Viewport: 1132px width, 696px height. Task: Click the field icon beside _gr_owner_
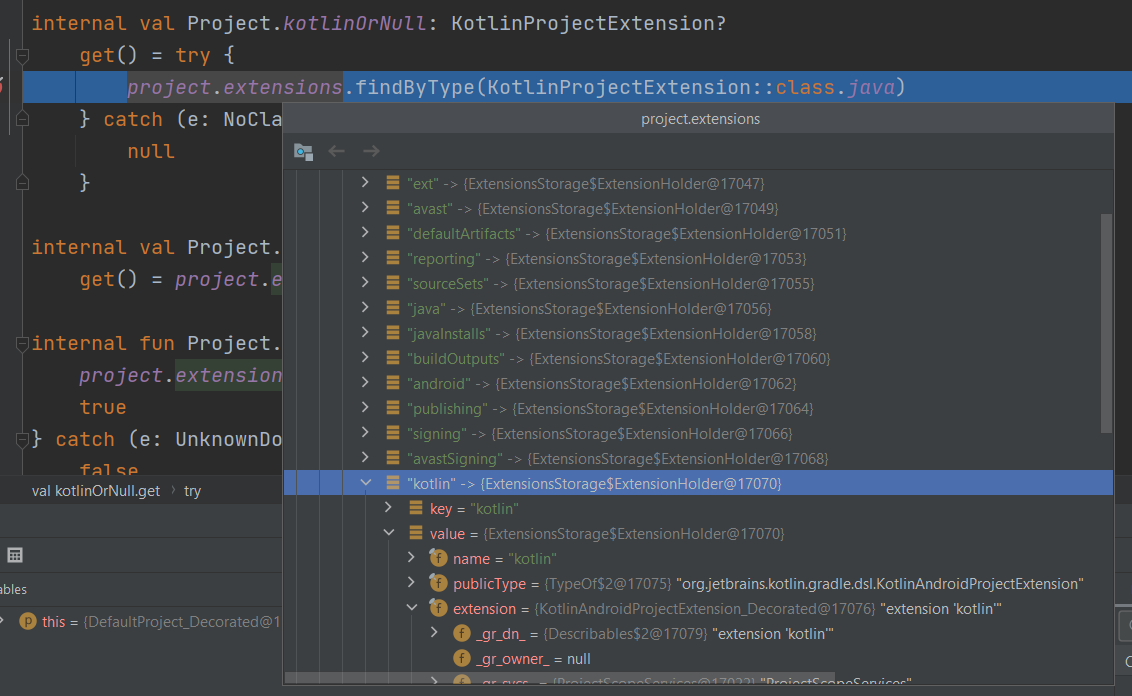coord(461,658)
